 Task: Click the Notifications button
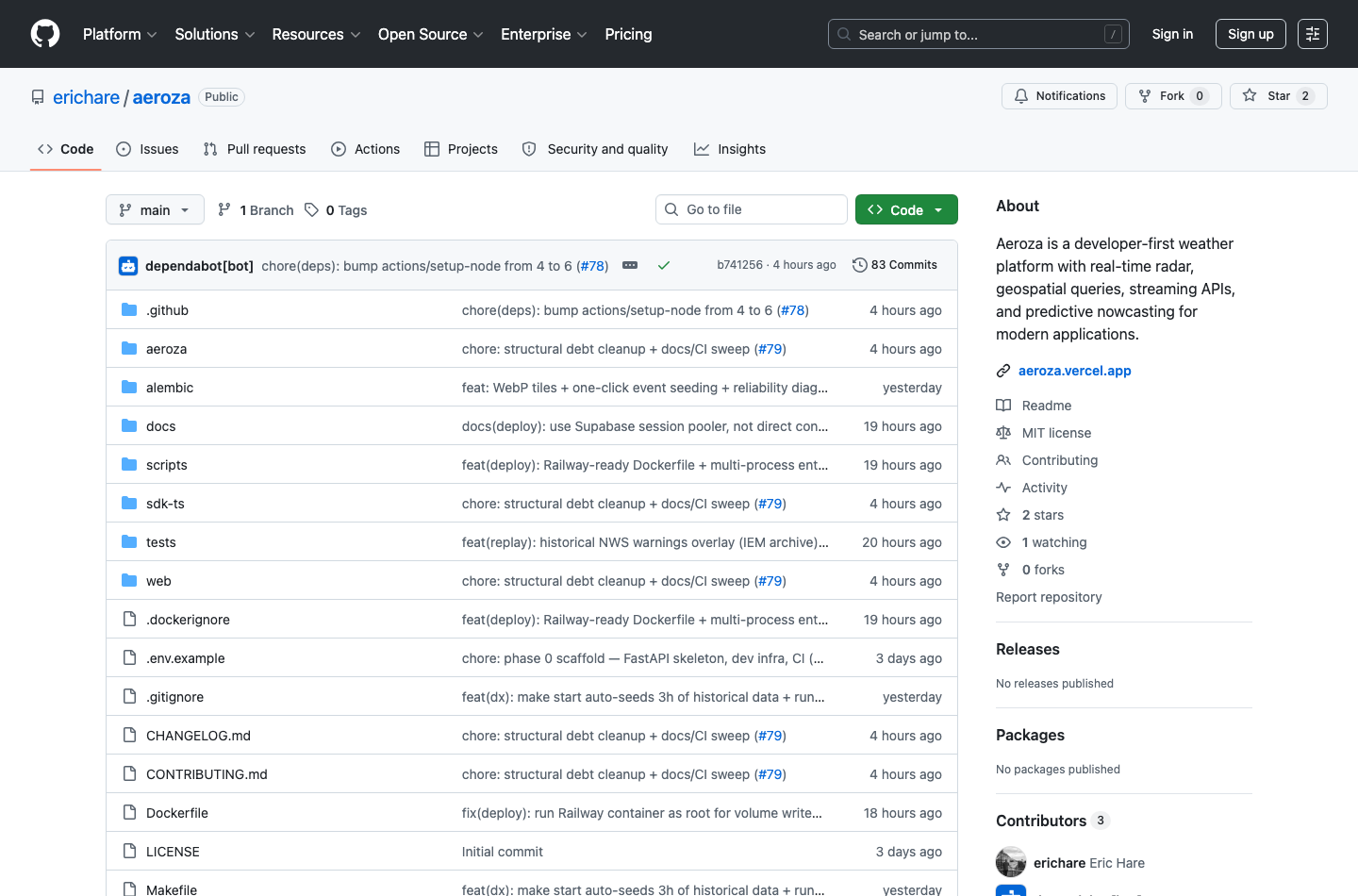tap(1059, 96)
